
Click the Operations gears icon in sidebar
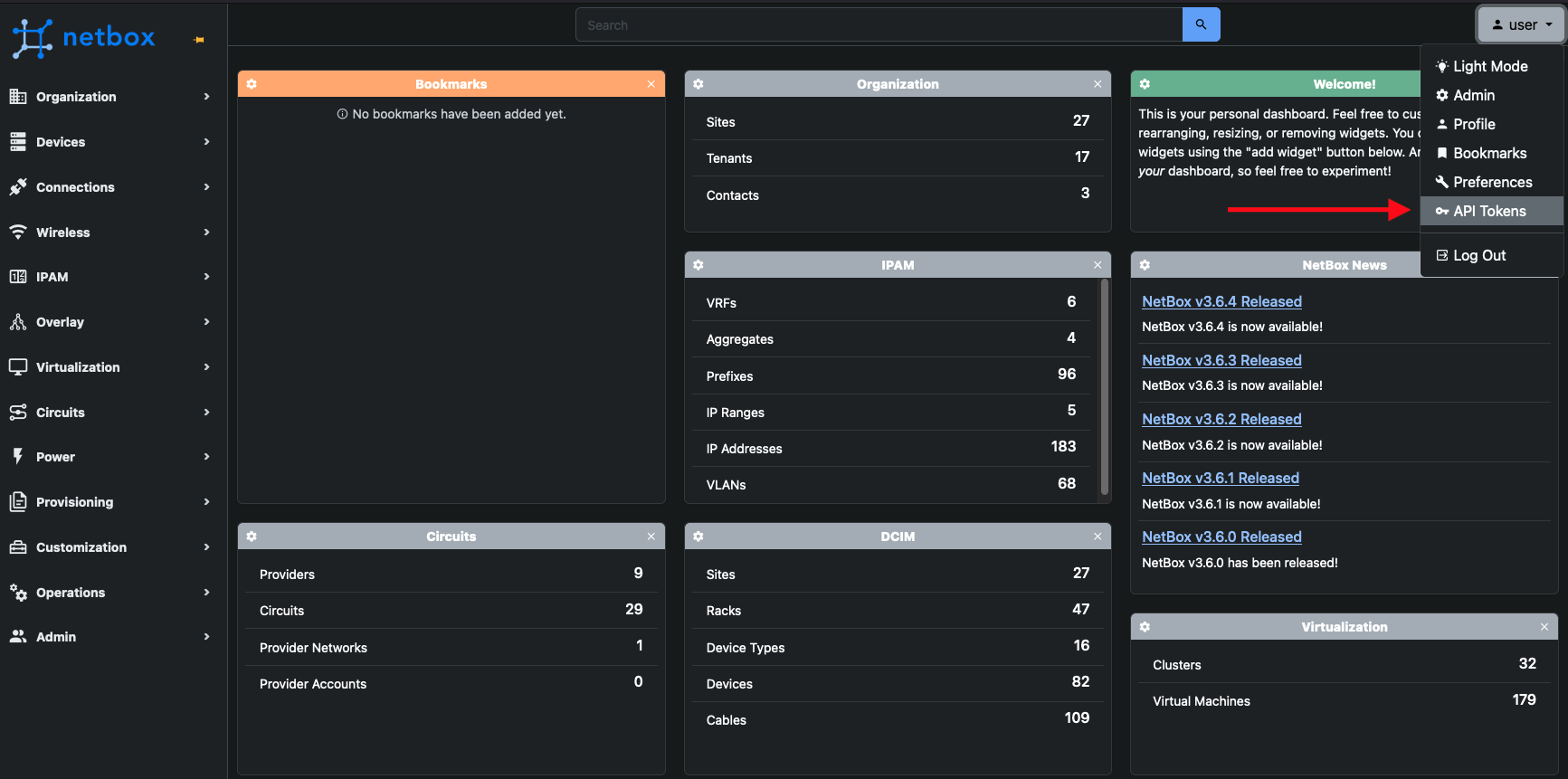18,593
